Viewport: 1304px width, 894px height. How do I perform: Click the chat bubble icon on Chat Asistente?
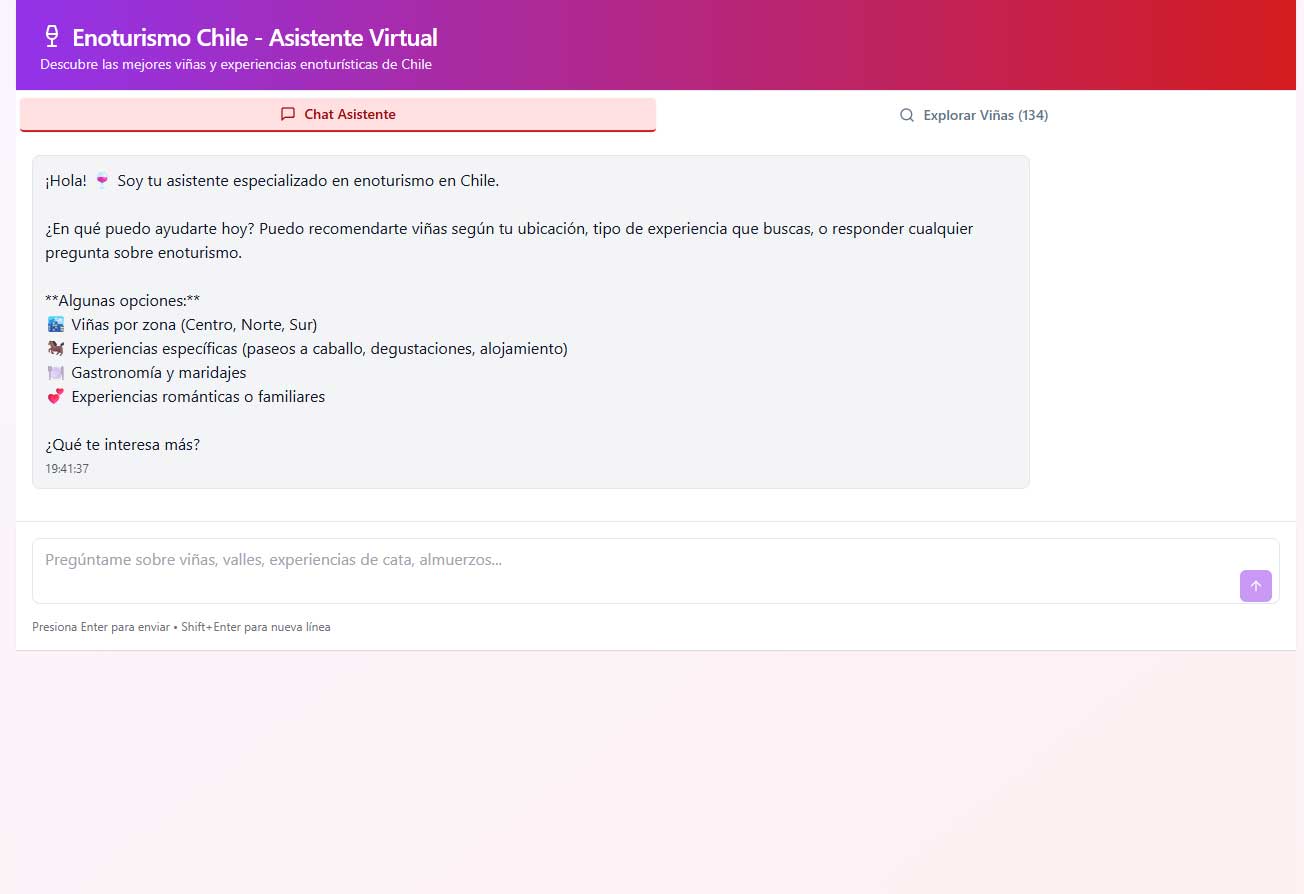click(x=288, y=114)
